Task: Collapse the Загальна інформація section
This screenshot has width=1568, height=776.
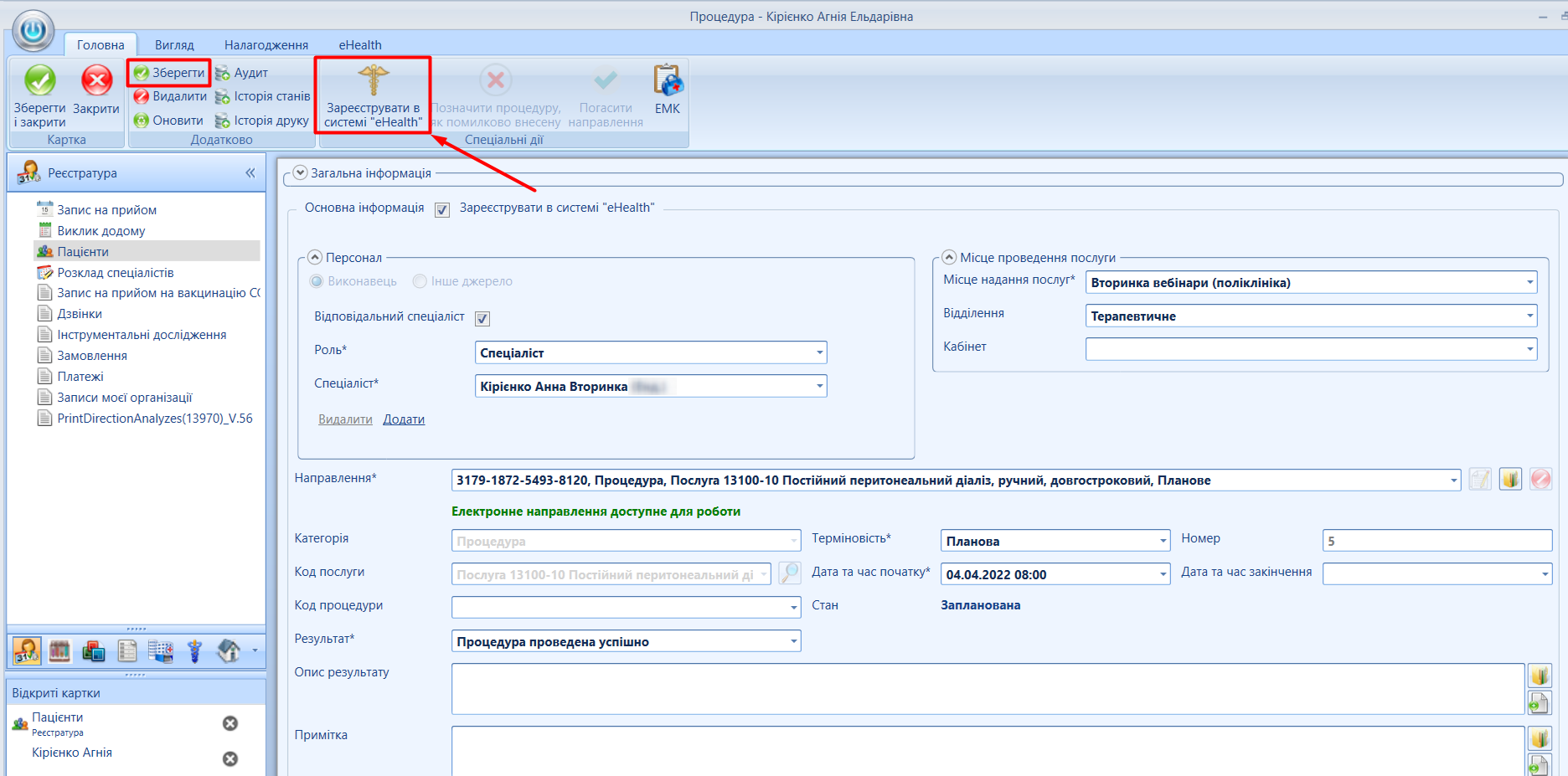Action: tap(300, 172)
